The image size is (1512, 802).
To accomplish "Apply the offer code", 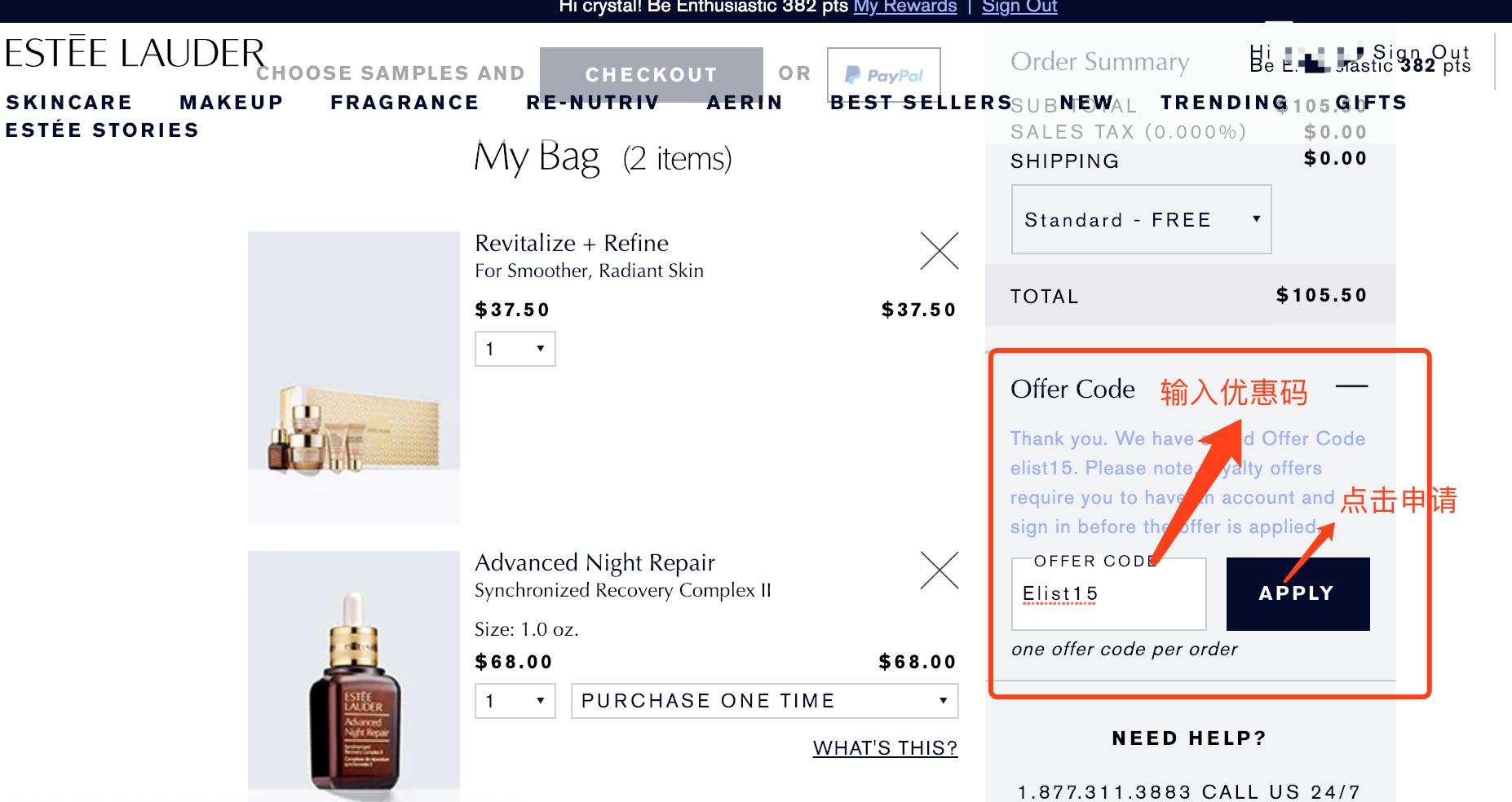I will [x=1297, y=593].
